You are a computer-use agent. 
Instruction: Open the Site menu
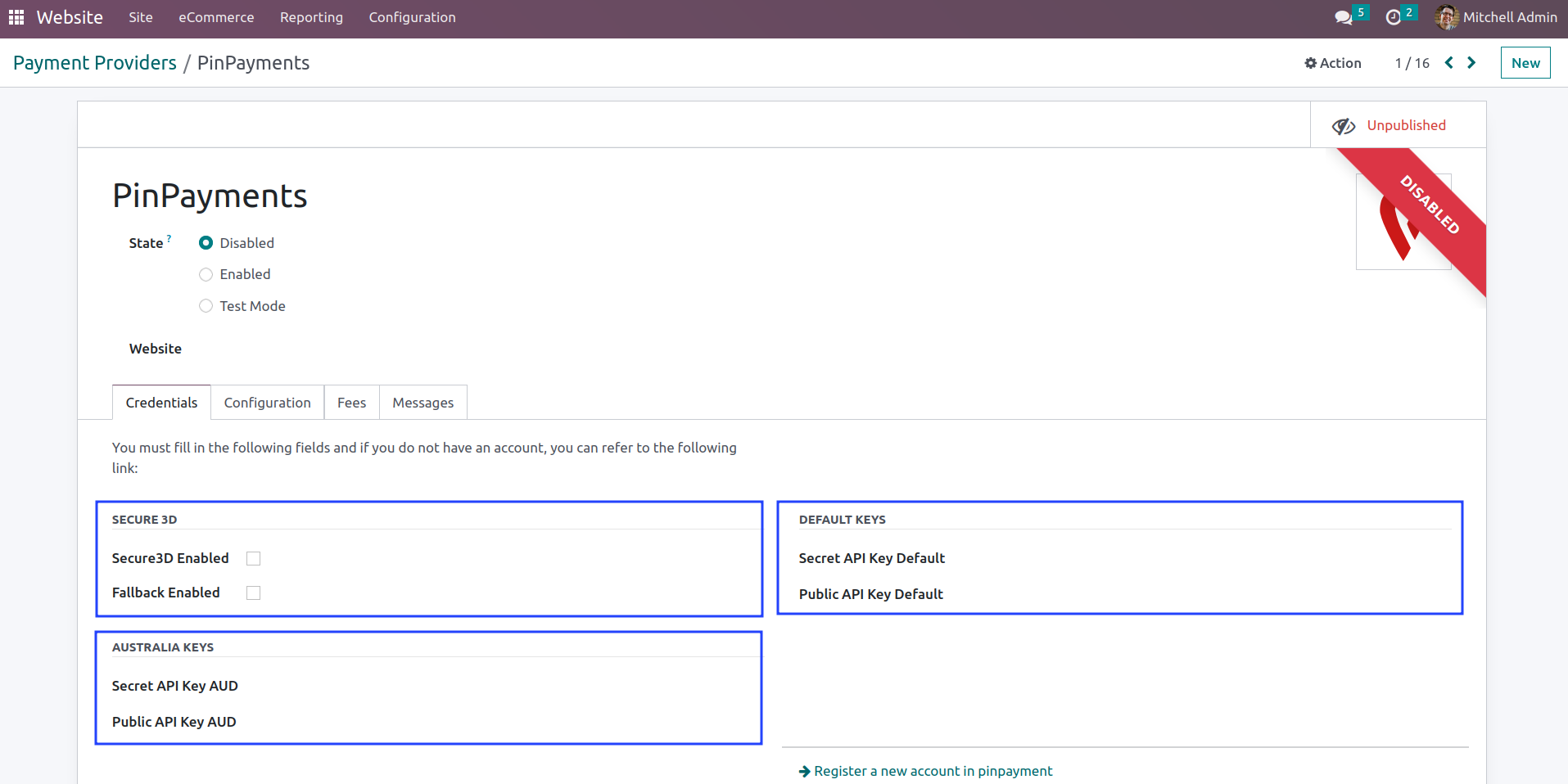point(141,17)
